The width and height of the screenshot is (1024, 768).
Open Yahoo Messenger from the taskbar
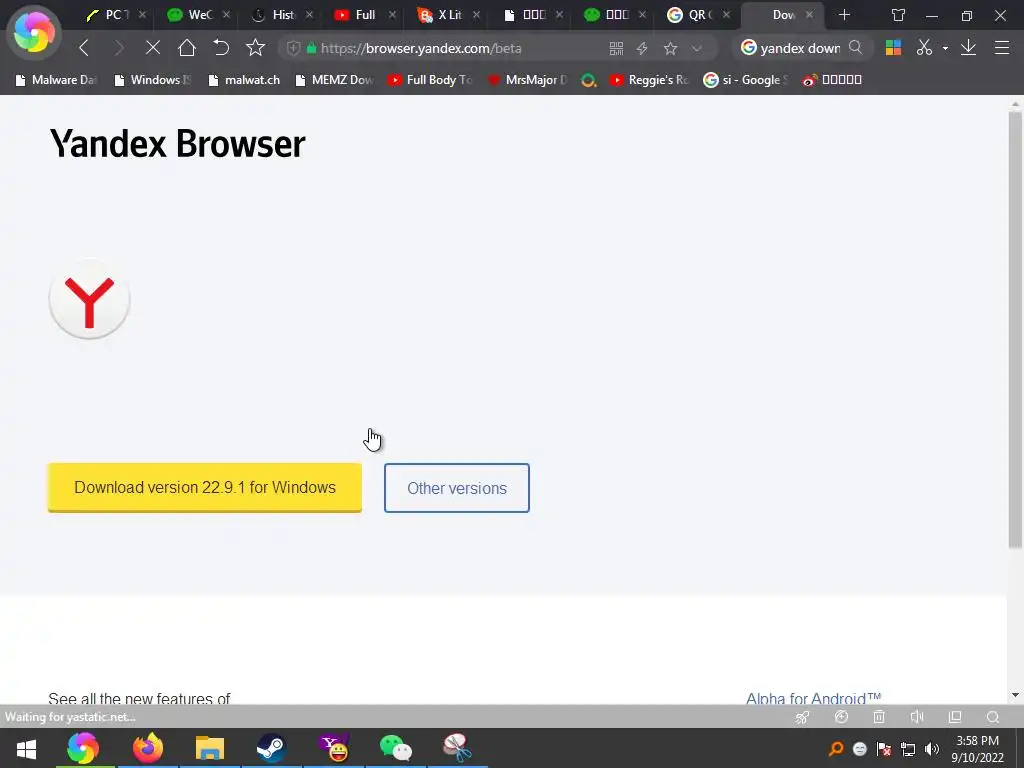point(334,748)
